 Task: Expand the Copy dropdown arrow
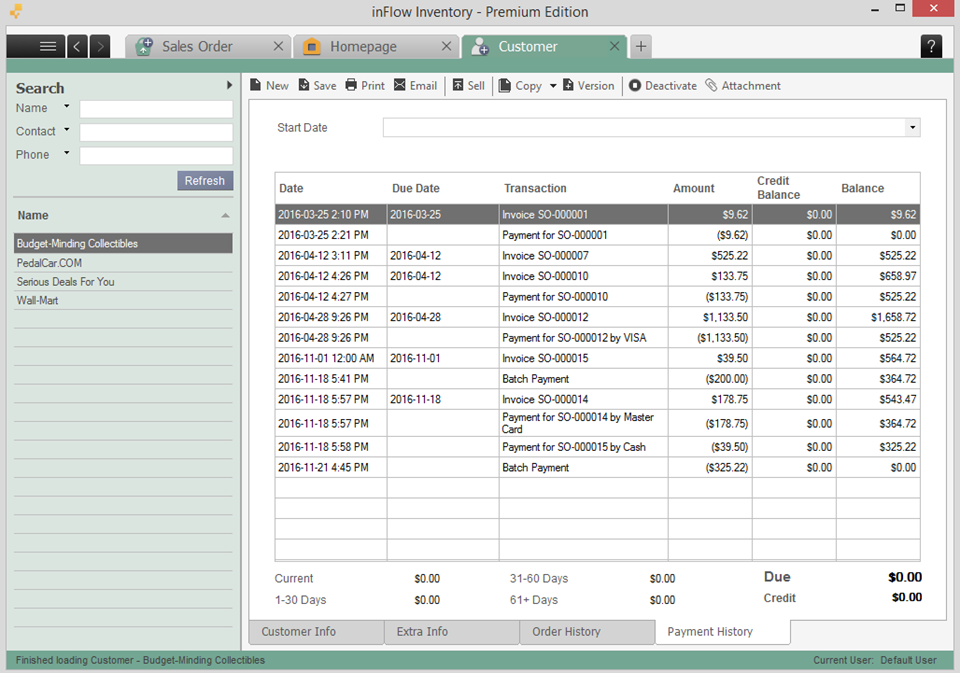point(553,86)
